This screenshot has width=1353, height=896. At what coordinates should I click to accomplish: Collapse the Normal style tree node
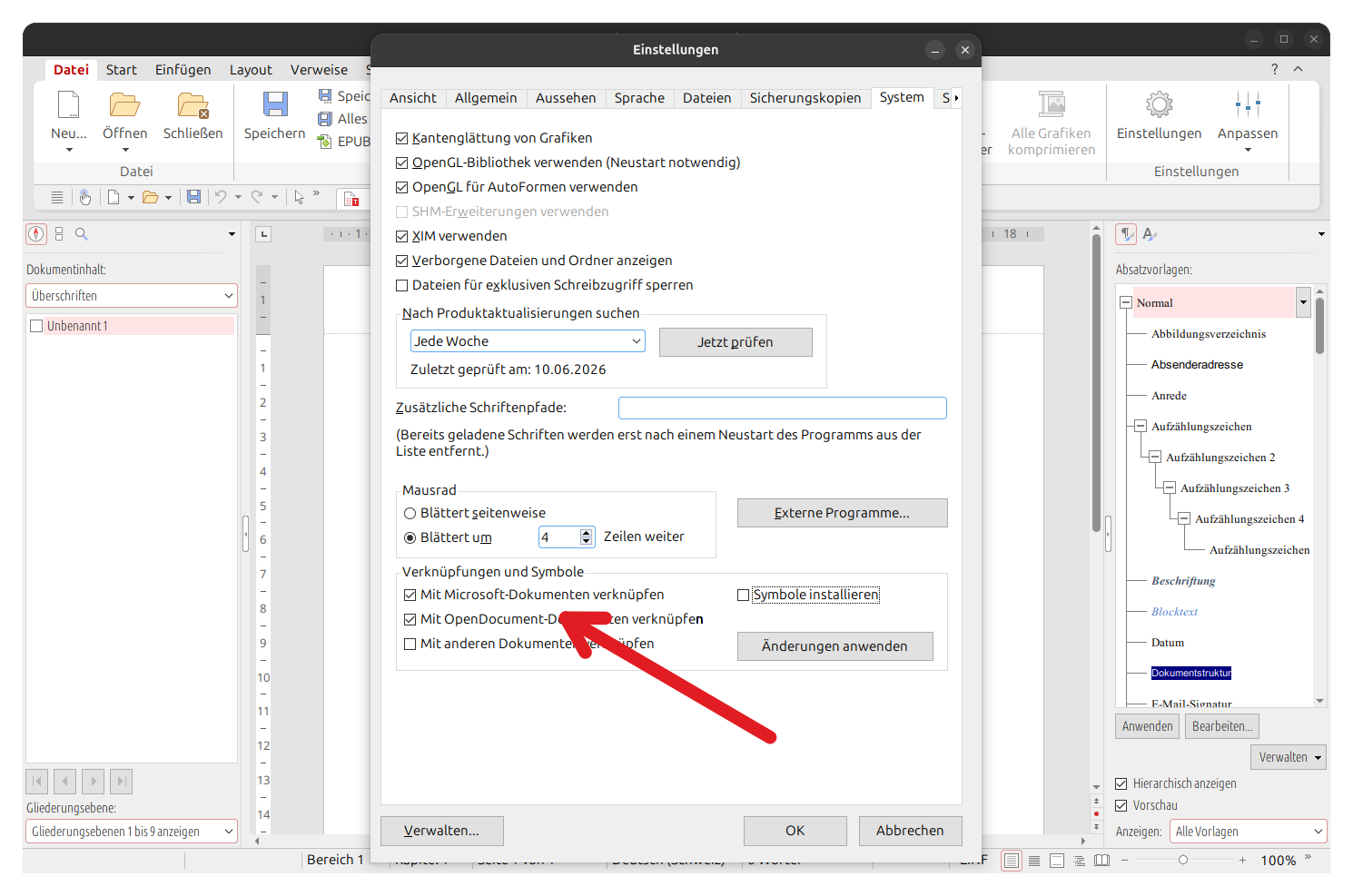[x=1126, y=303]
